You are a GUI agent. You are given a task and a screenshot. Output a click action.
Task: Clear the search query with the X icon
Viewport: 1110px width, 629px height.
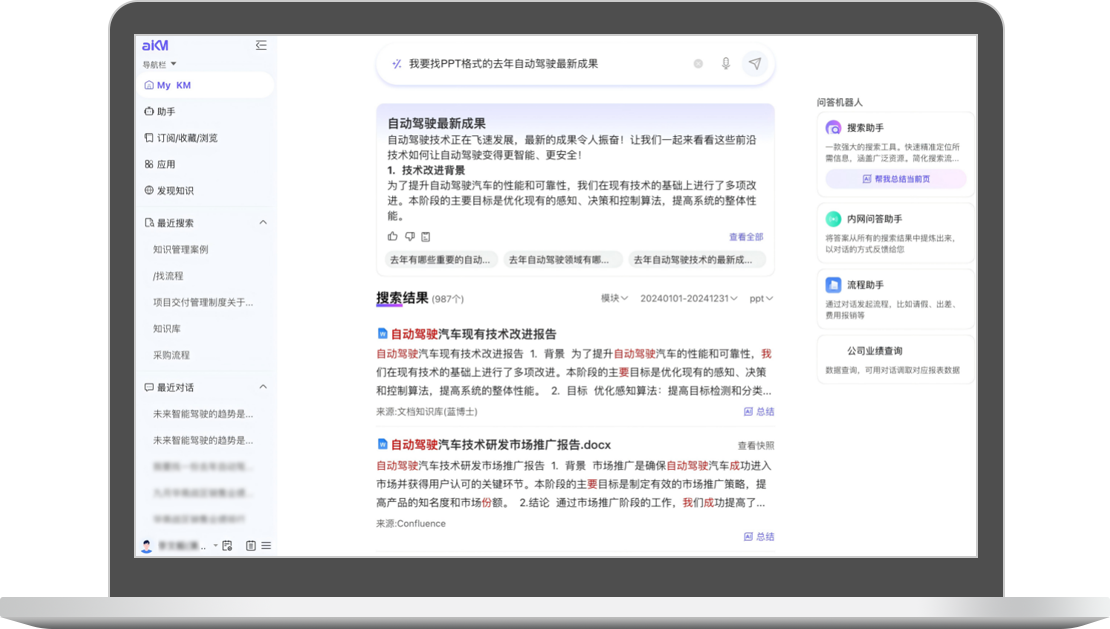click(698, 64)
